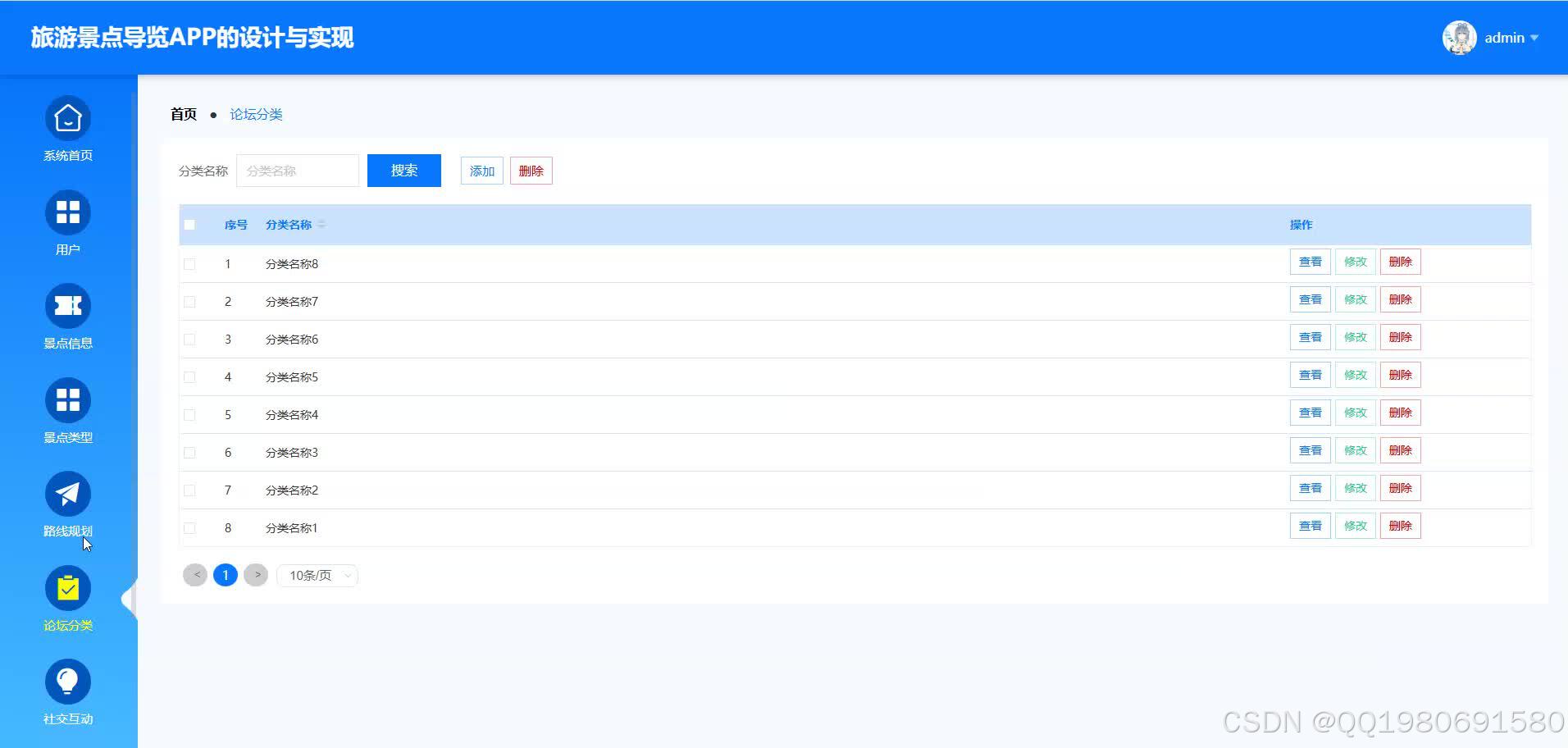
Task: Focus the 分类名称 search input field
Action: click(298, 171)
